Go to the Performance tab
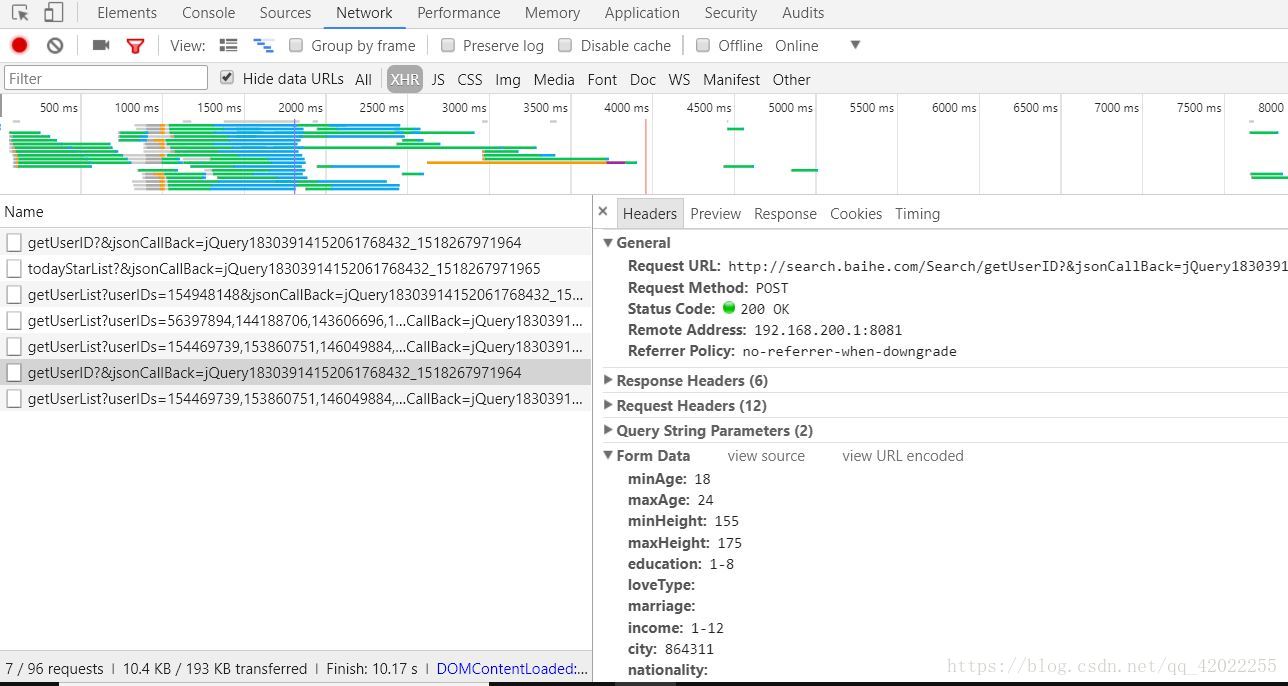The width and height of the screenshot is (1288, 686). pyautogui.click(x=459, y=13)
